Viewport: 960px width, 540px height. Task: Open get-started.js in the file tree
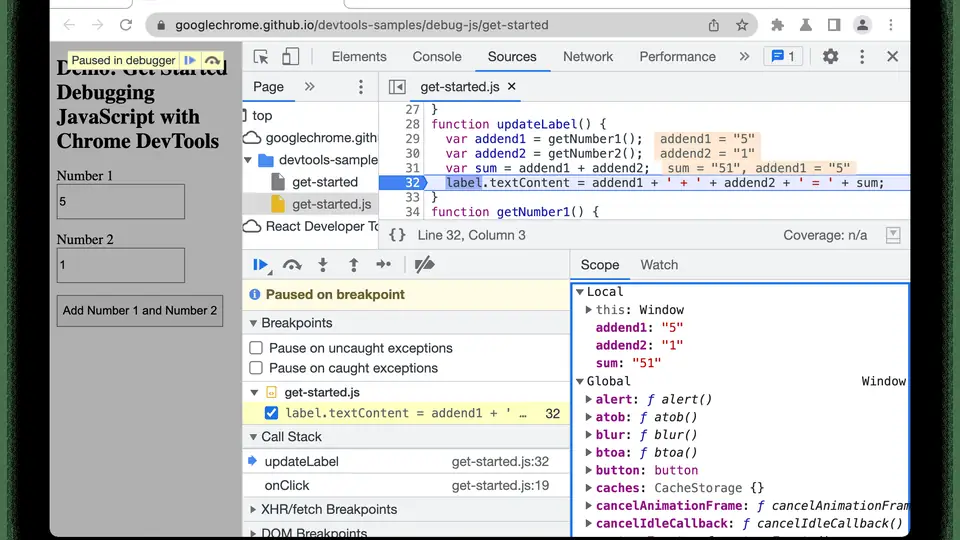(x=331, y=204)
